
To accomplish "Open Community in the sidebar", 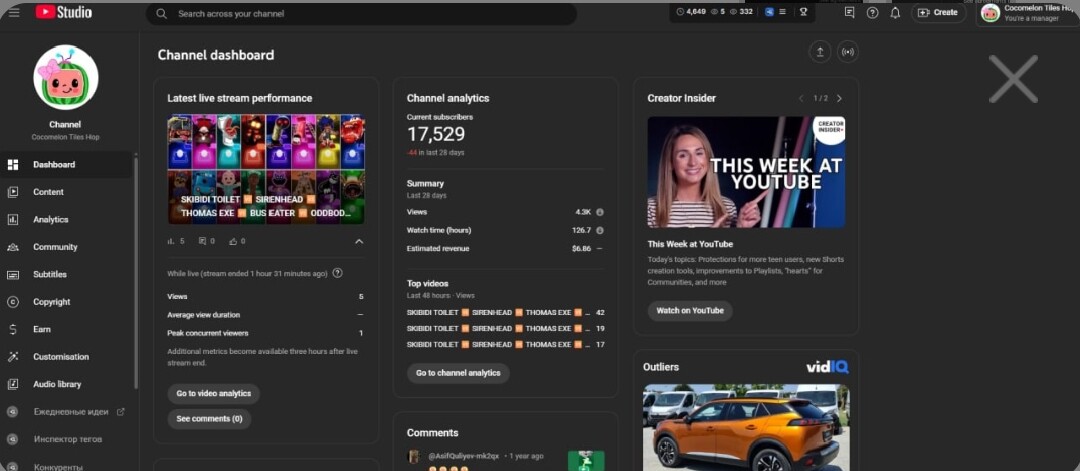I will 66,247.
